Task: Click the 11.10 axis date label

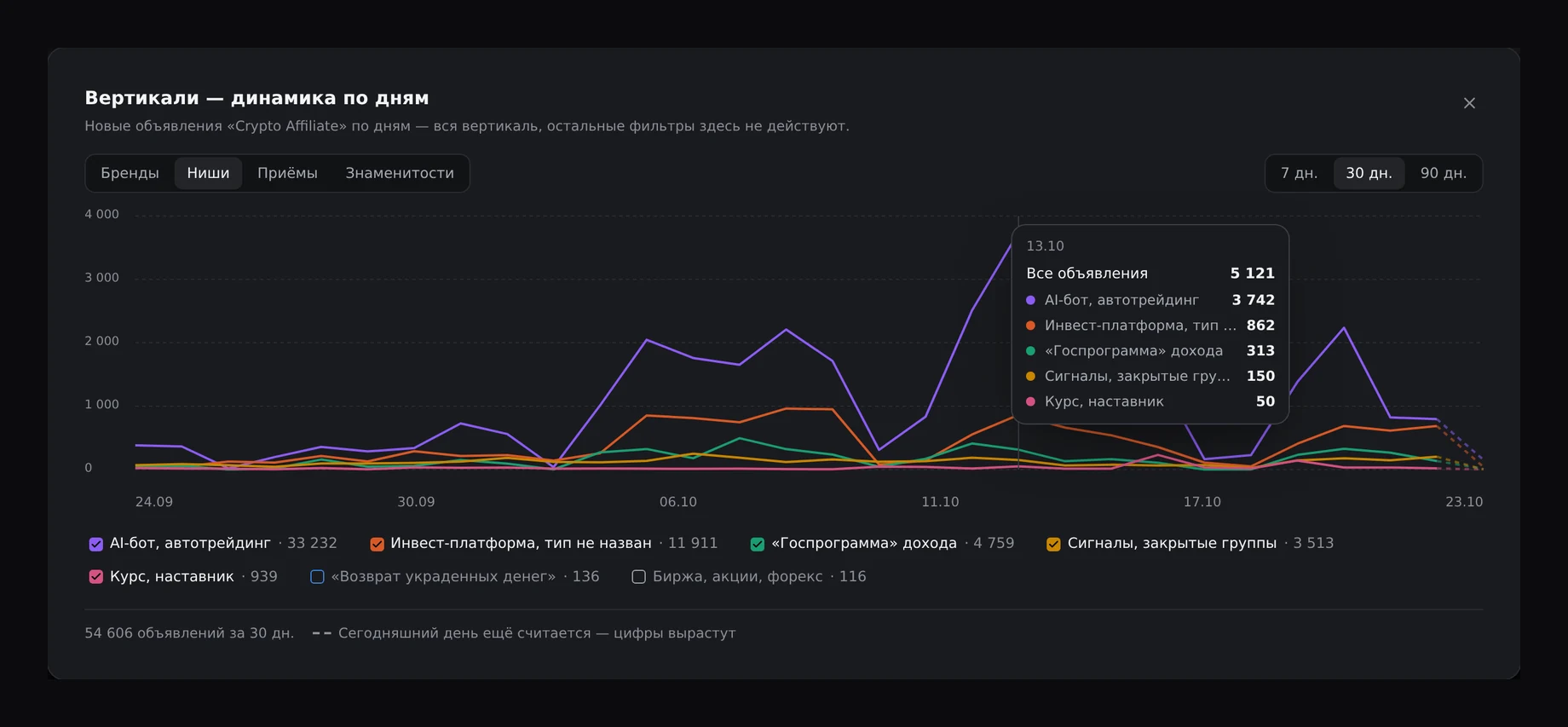Action: pos(940,502)
